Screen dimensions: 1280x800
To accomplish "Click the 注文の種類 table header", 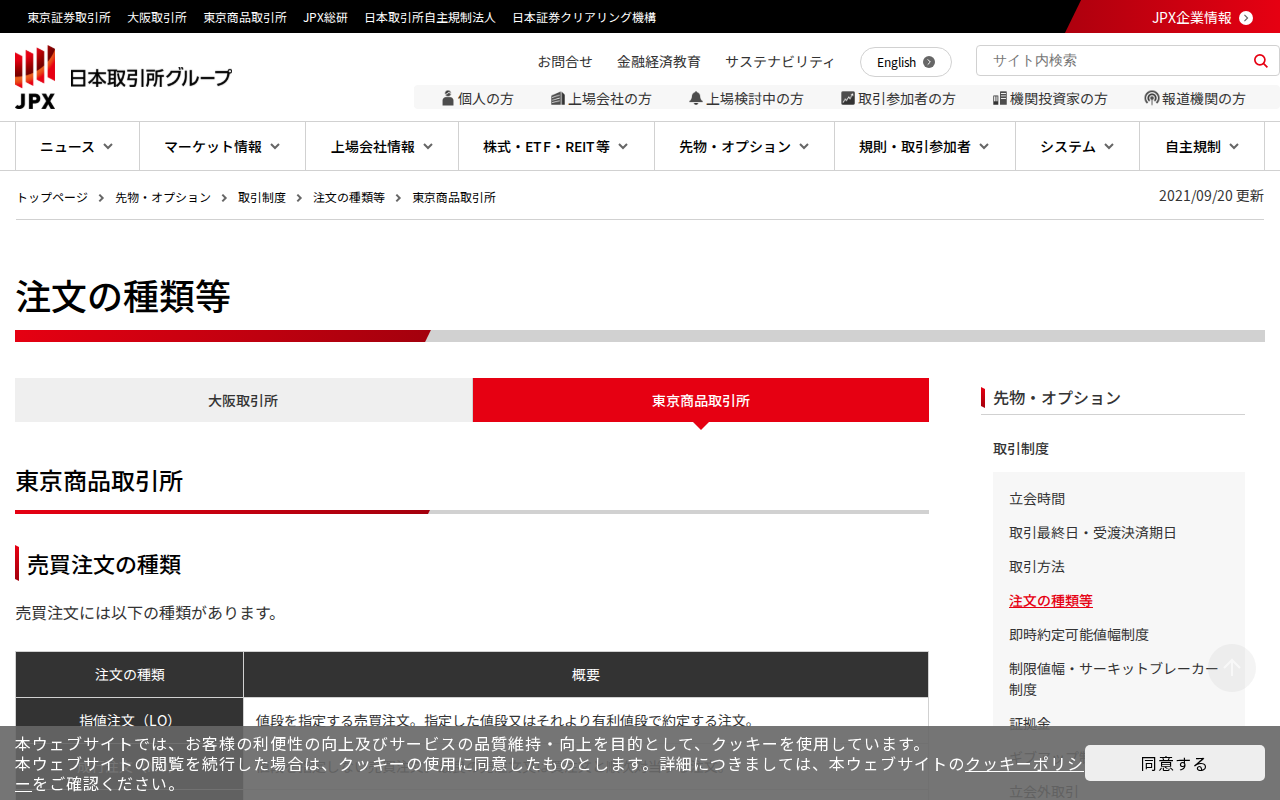I will click(x=129, y=675).
